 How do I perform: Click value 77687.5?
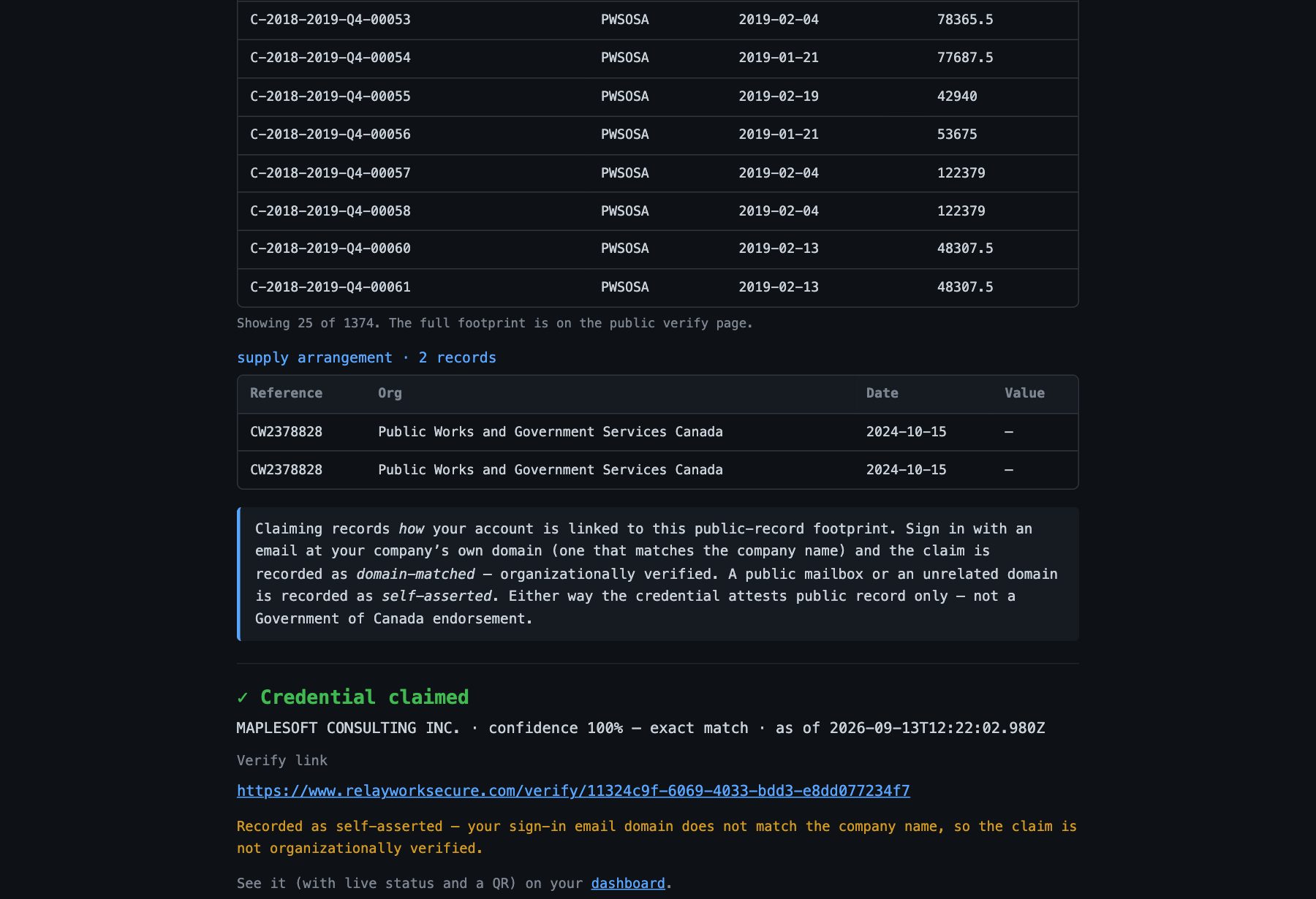click(x=965, y=58)
